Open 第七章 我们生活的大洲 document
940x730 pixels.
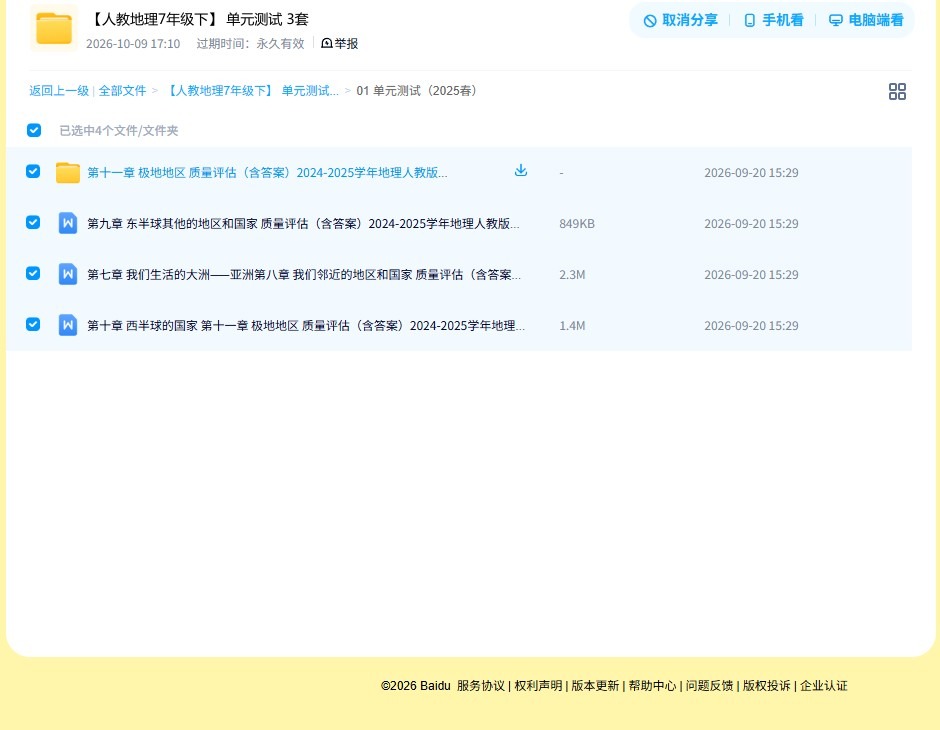coord(304,274)
